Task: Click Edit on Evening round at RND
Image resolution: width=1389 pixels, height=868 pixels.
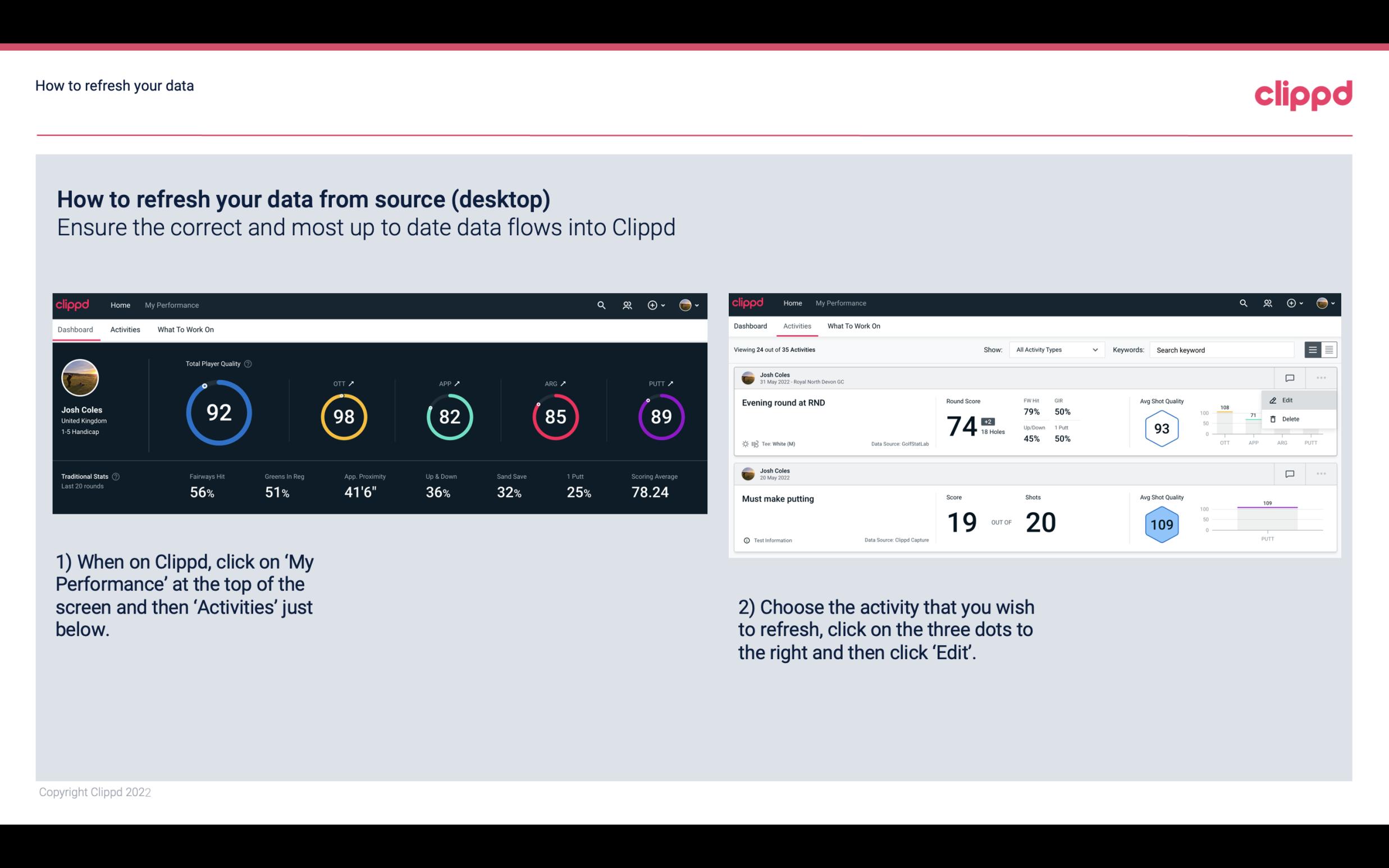Action: [1287, 399]
